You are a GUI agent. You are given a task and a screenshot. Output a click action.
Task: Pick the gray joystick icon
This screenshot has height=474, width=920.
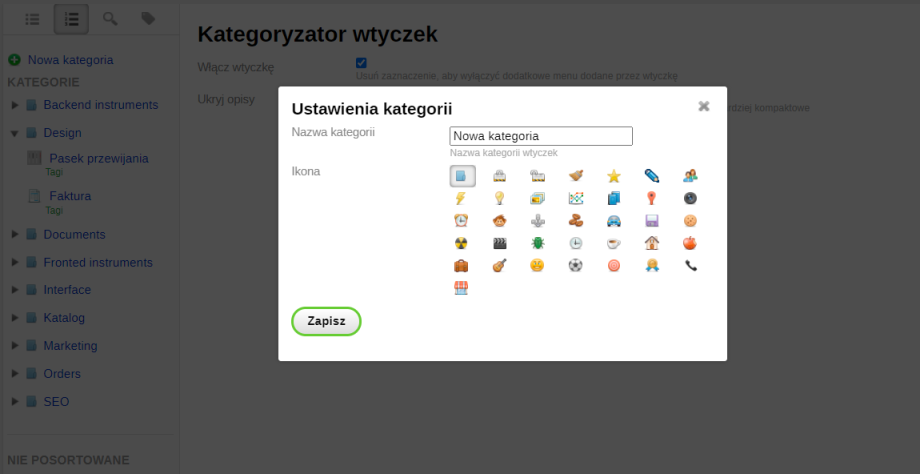(x=537, y=221)
